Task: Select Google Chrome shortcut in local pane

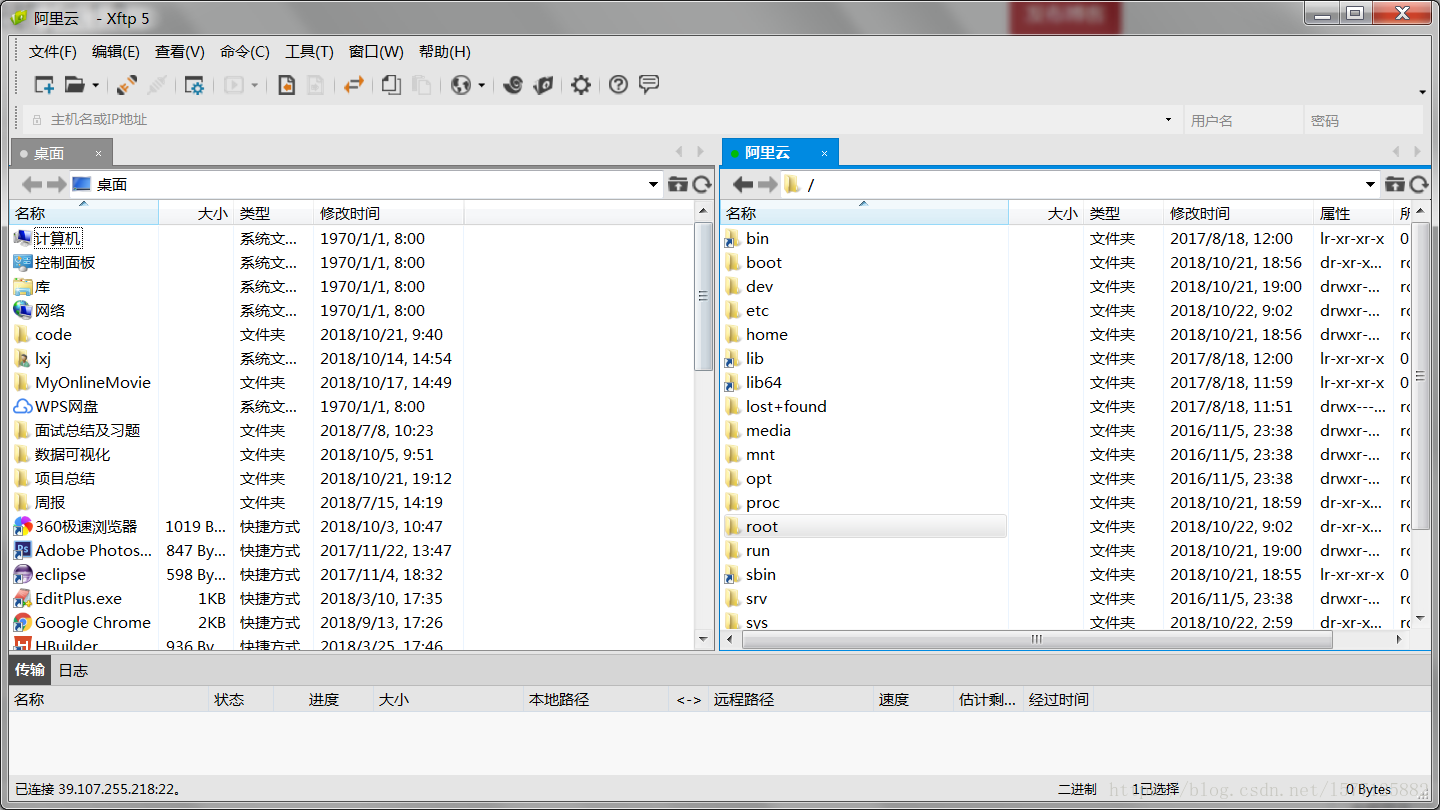Action: tap(92, 622)
